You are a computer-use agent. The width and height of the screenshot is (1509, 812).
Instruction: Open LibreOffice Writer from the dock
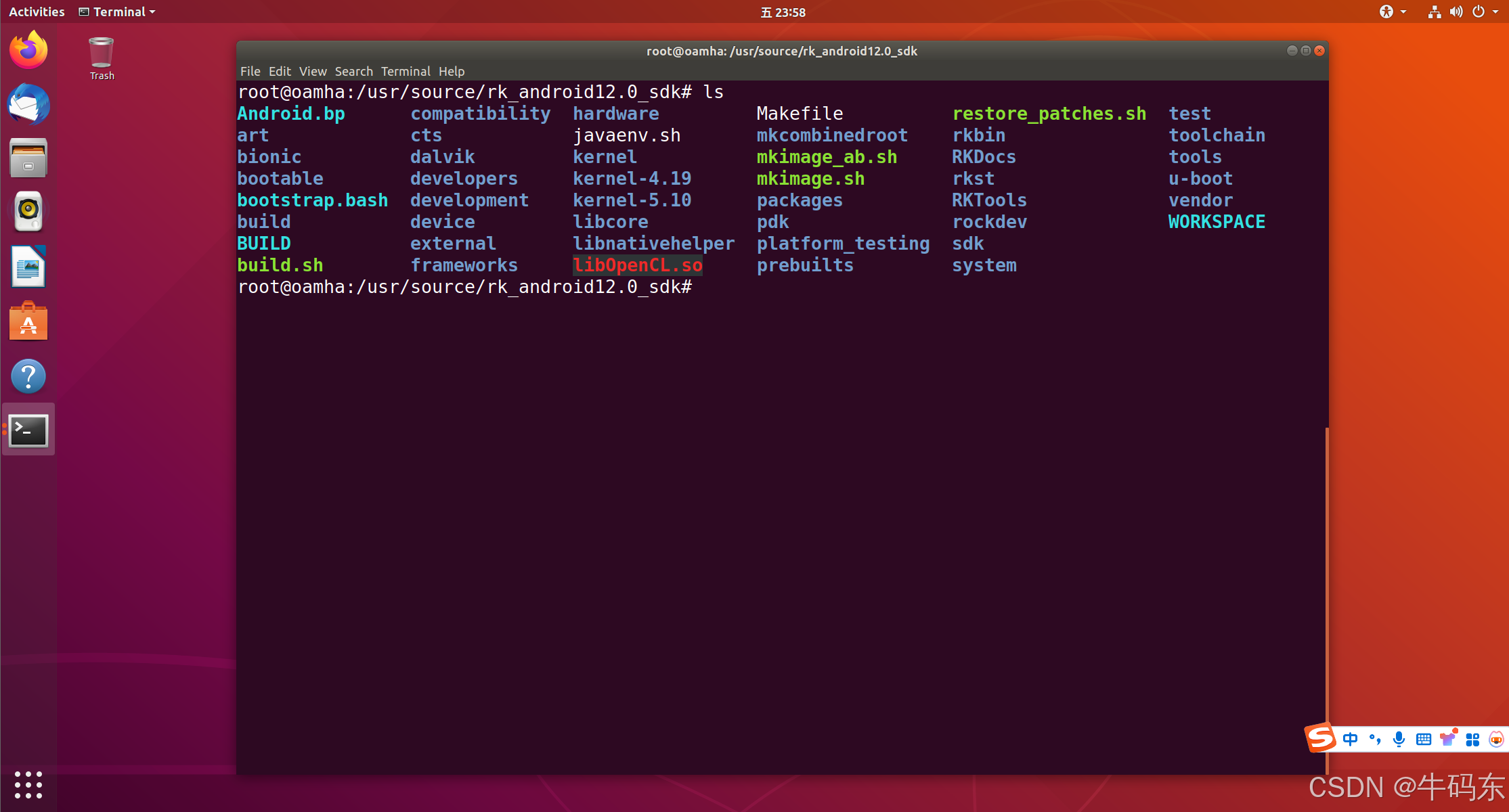point(28,267)
